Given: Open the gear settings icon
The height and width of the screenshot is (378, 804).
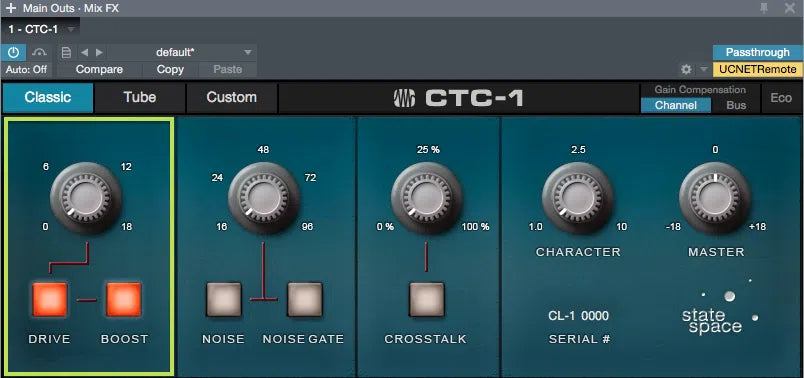Looking at the screenshot, I should coord(686,69).
